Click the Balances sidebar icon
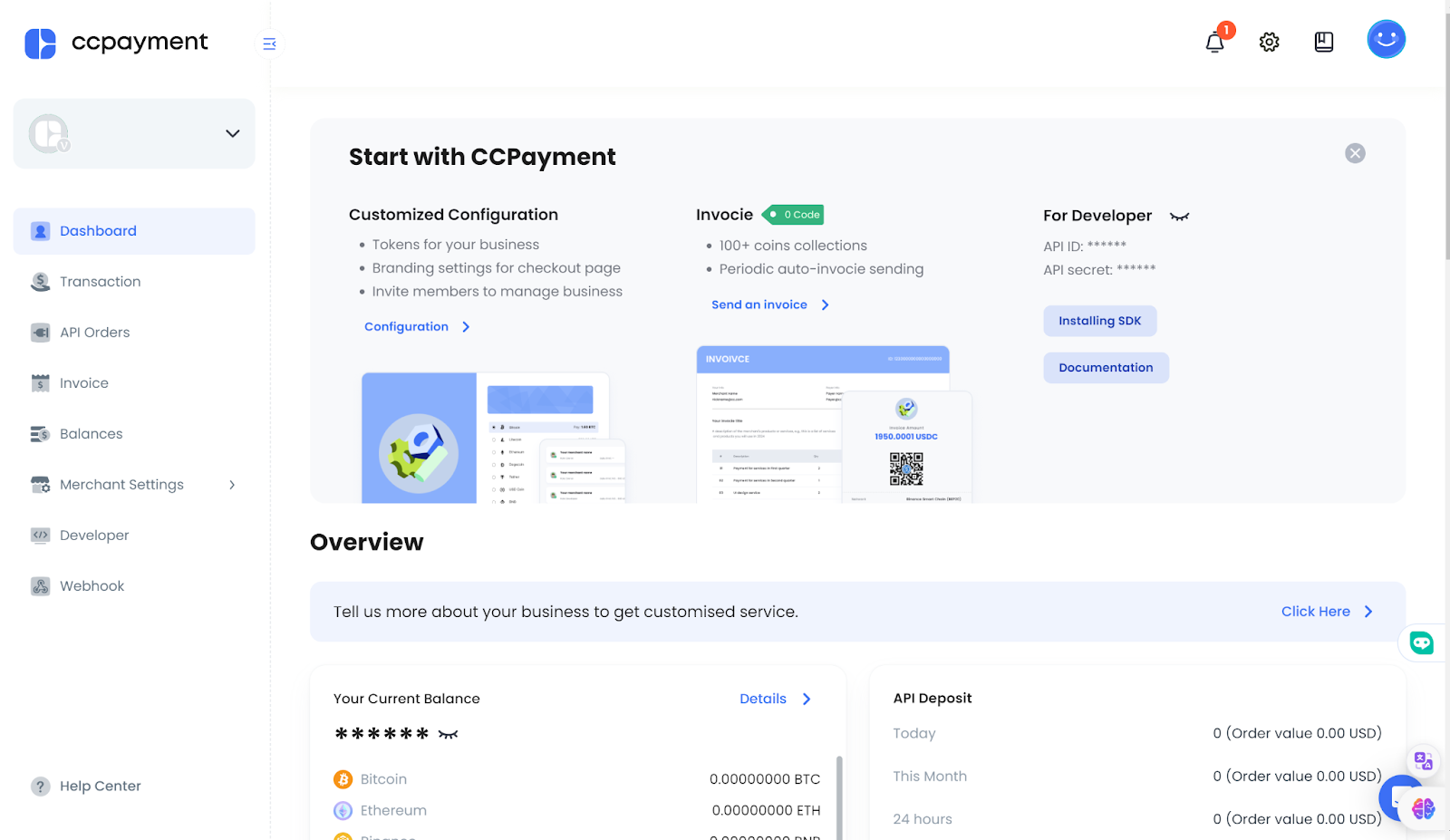This screenshot has width=1450, height=840. (x=41, y=434)
